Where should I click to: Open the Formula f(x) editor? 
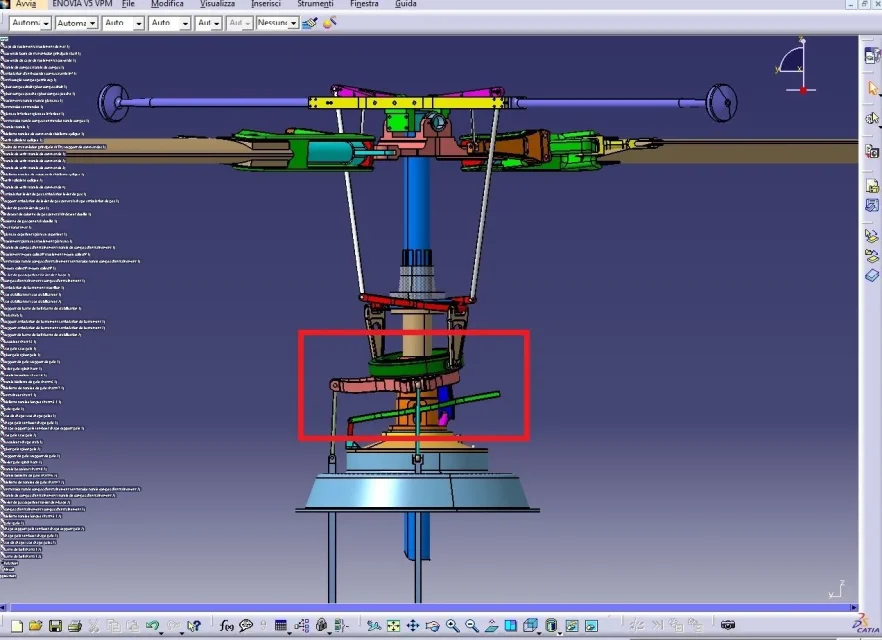click(227, 625)
